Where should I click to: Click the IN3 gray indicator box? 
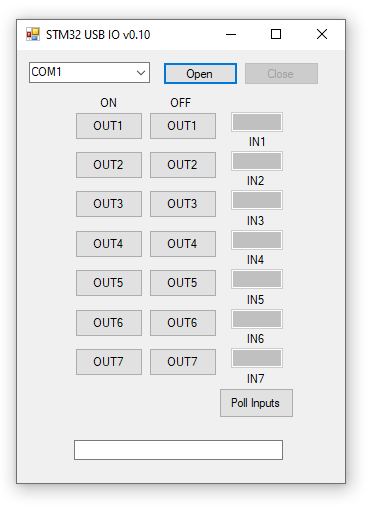[257, 200]
